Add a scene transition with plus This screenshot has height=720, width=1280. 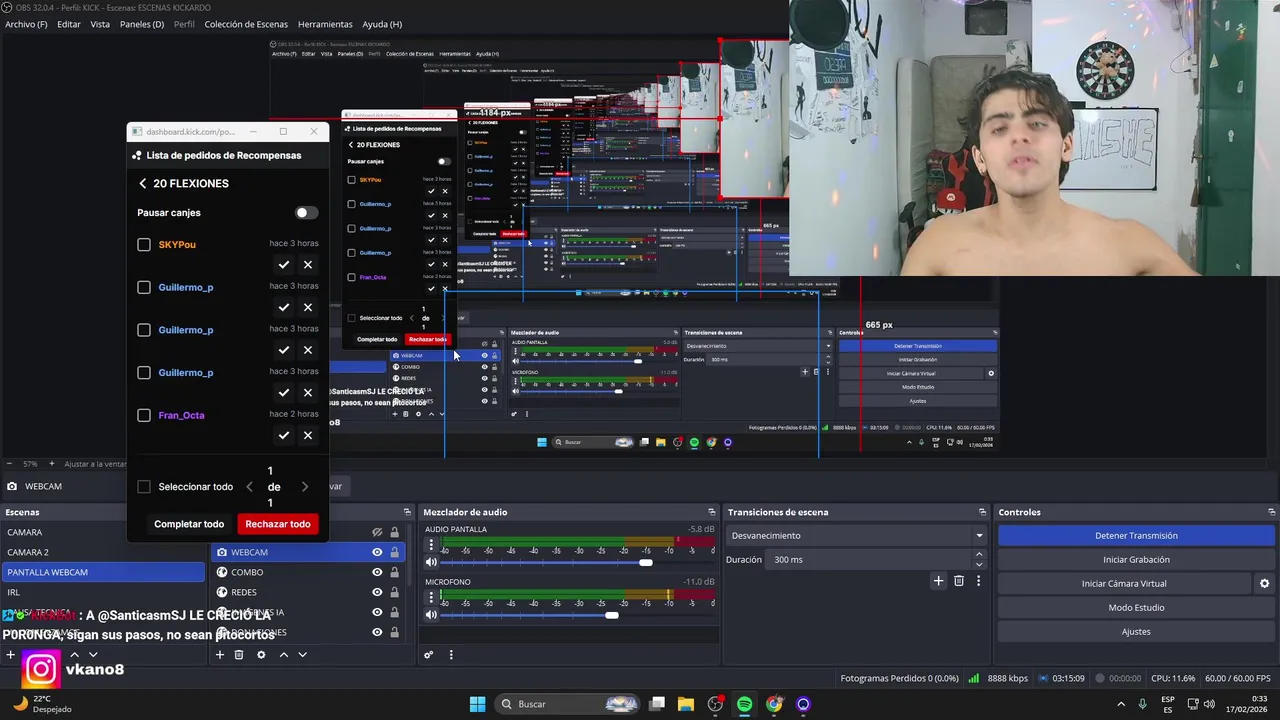pos(938,581)
